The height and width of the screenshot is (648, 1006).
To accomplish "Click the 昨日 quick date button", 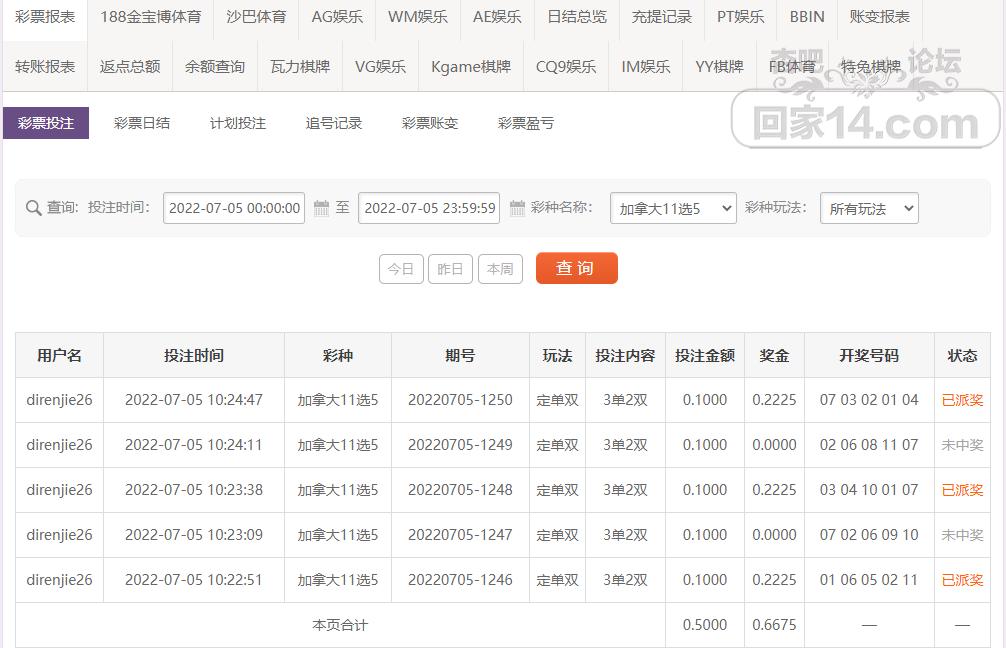I will coord(450,268).
